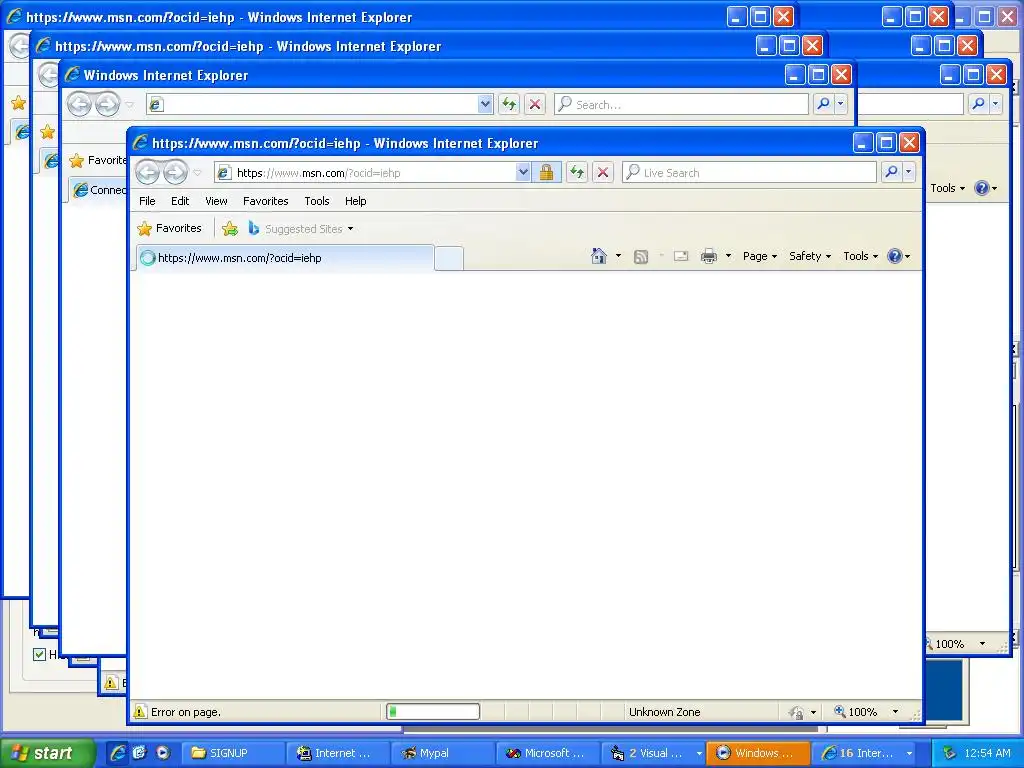Toggle the checkbox visible at the bottom-left behind windows

(39, 654)
